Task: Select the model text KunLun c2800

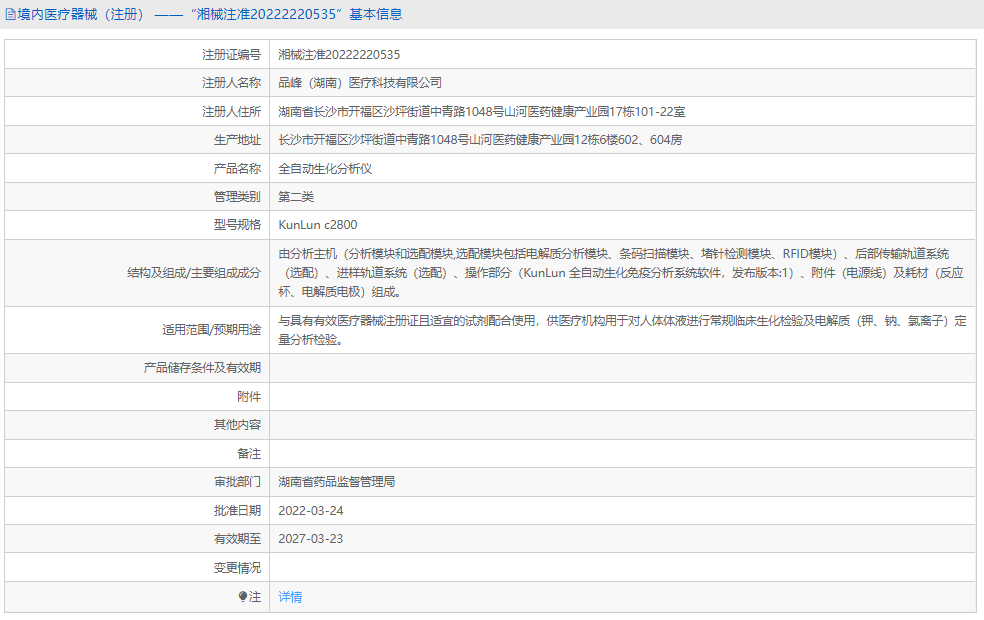Action: click(x=318, y=224)
